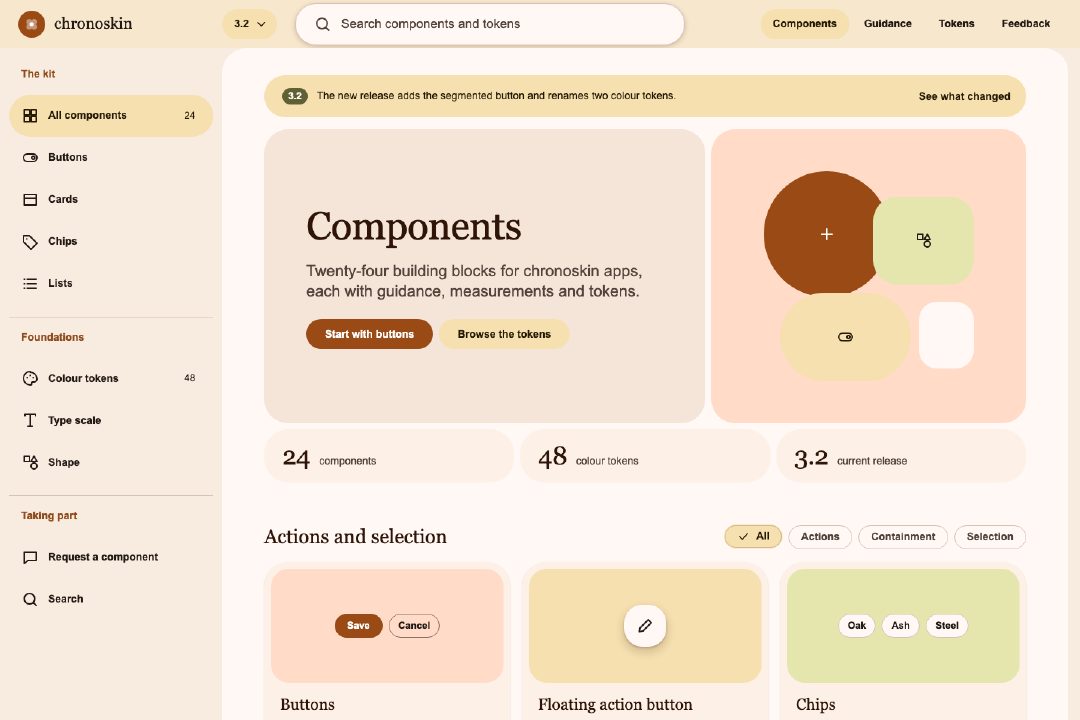Screen dimensions: 1080x720
Task: Click the Save button in Buttons preview
Action: (x=358, y=626)
